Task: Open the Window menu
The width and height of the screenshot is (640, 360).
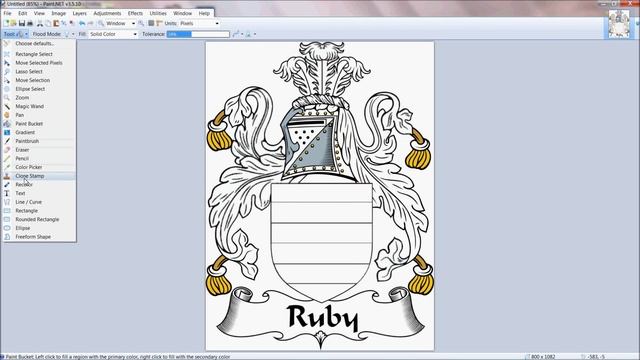Action: pos(182,13)
